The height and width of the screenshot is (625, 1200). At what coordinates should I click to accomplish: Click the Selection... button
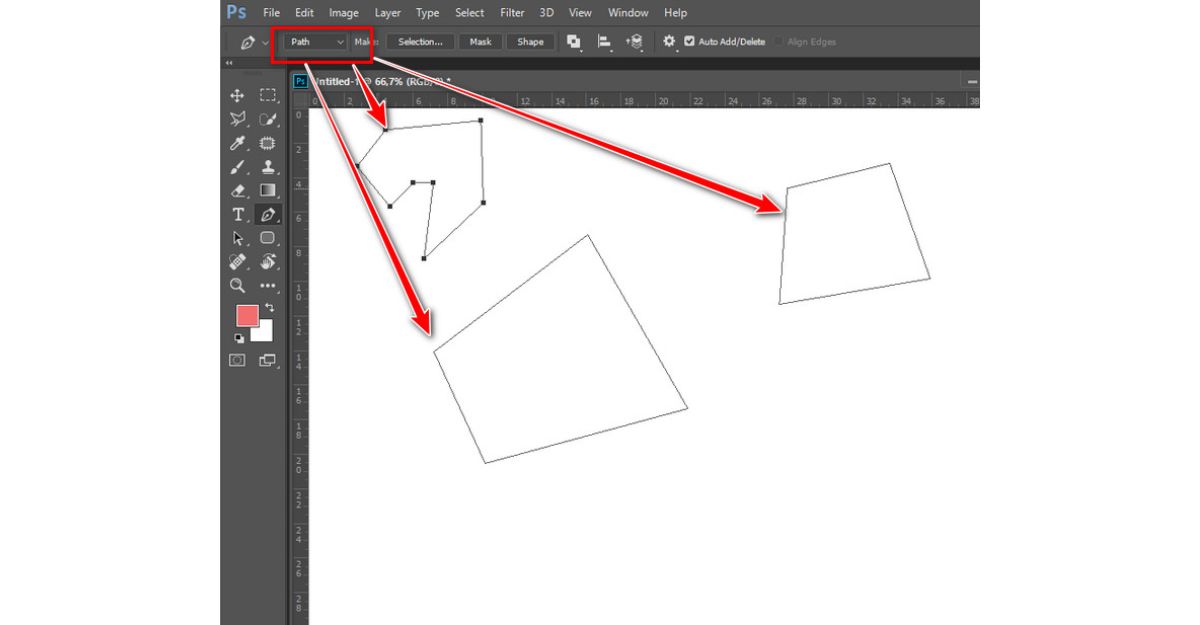click(x=420, y=42)
